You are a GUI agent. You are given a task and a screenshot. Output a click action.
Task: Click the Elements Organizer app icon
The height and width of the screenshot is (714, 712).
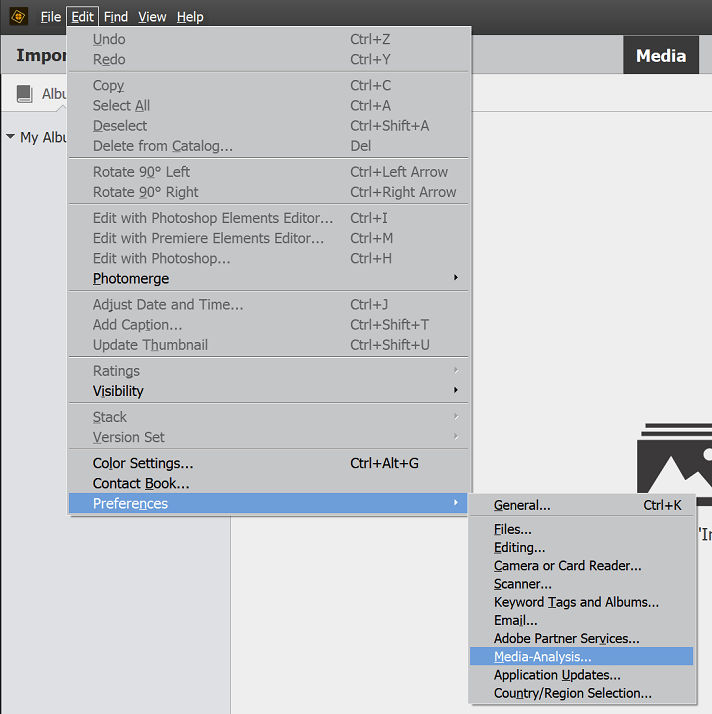[19, 17]
